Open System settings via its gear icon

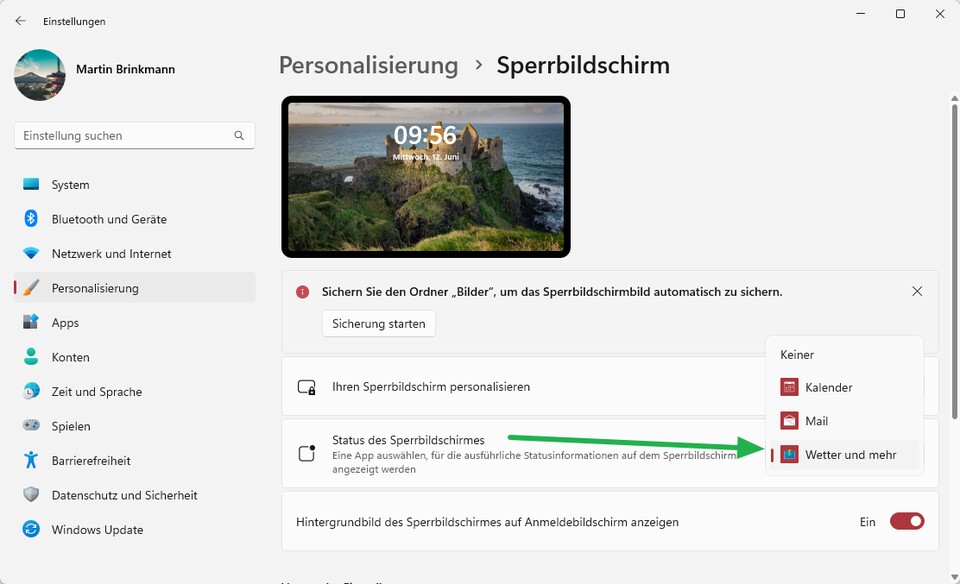[x=33, y=184]
